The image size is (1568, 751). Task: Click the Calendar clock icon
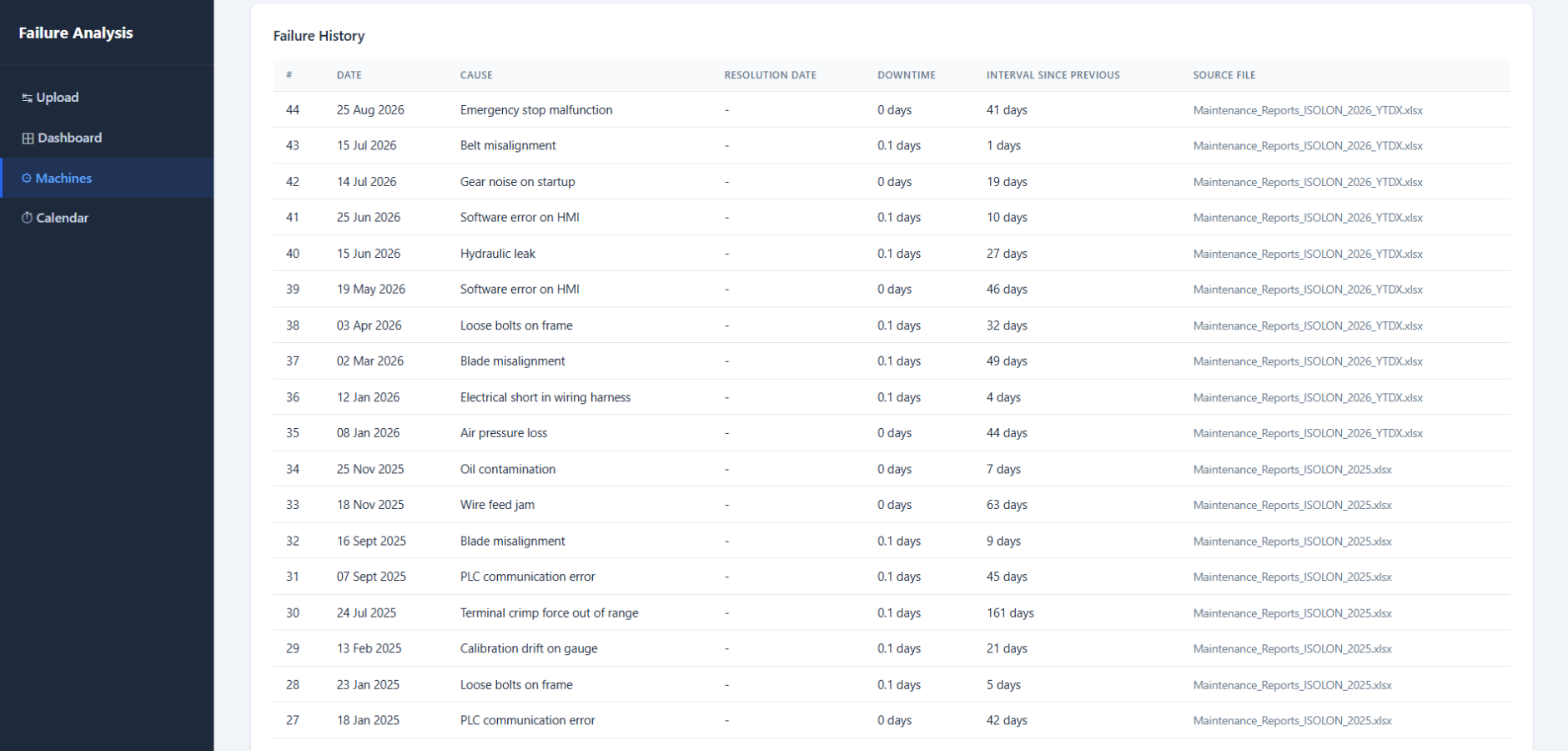click(x=27, y=218)
